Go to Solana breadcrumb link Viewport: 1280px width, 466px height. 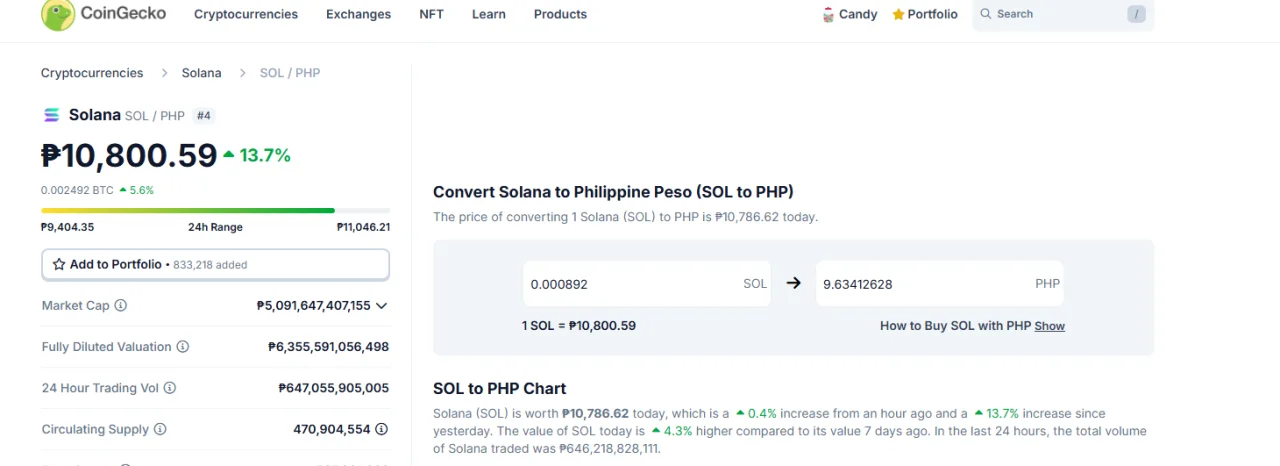(202, 73)
